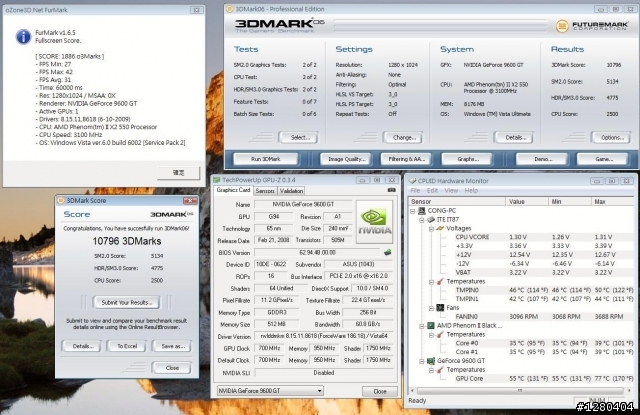Collapse the AMD Phenom II Black node

pos(422,326)
